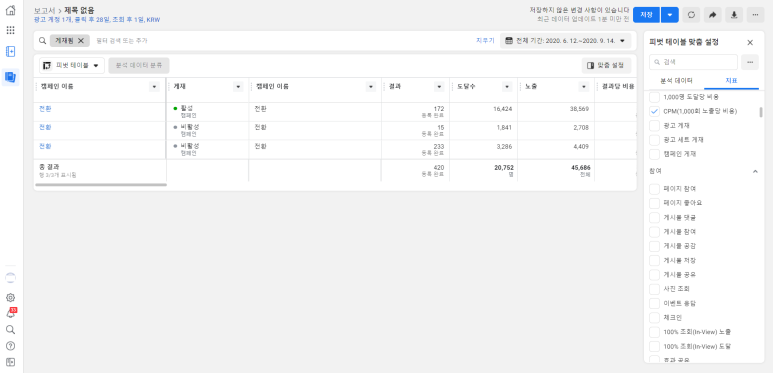Click the share report arrow icon

(x=712, y=15)
